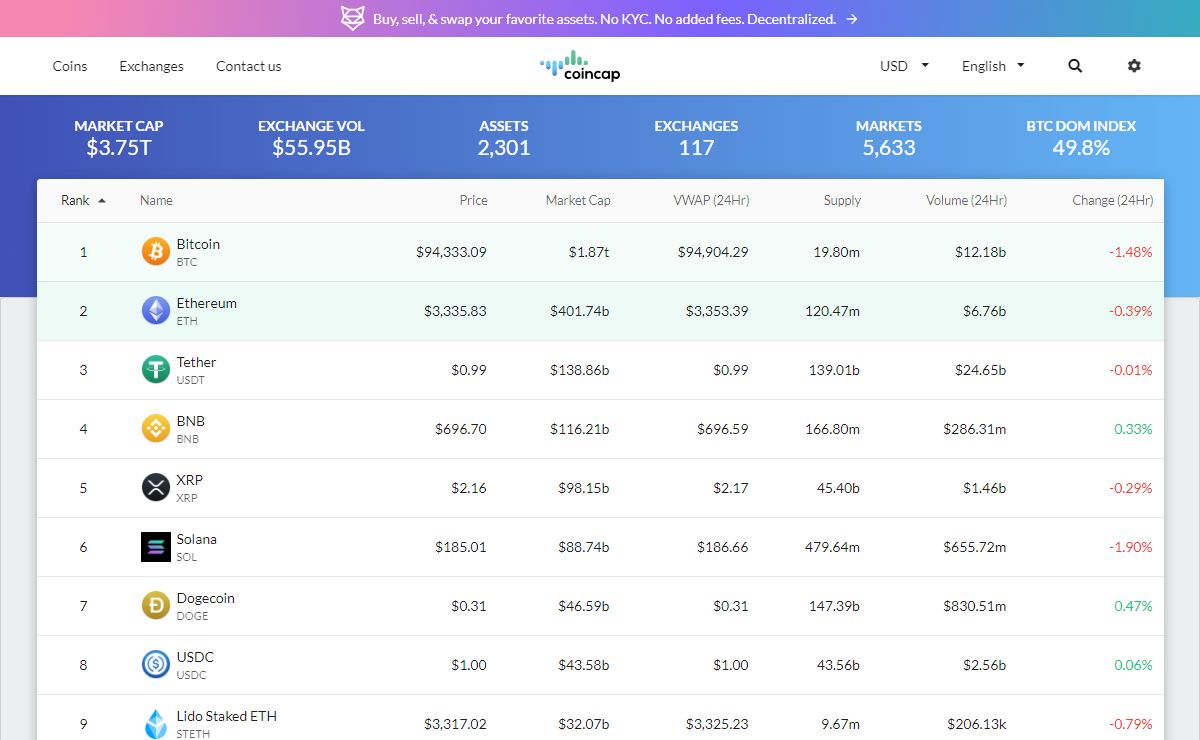Click the Solana coin icon

pos(155,547)
